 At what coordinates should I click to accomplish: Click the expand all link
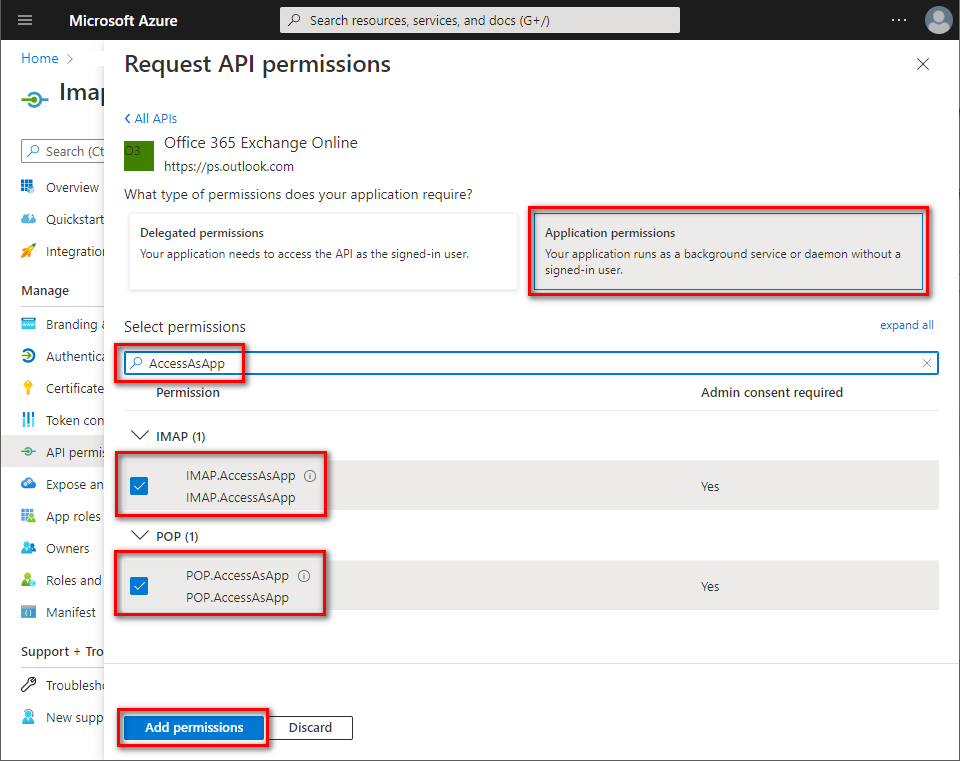pos(906,325)
